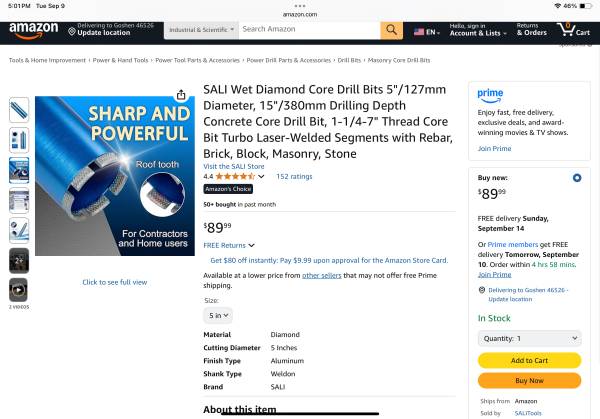
Task: Click the orange search magnifier button
Action: 391,30
